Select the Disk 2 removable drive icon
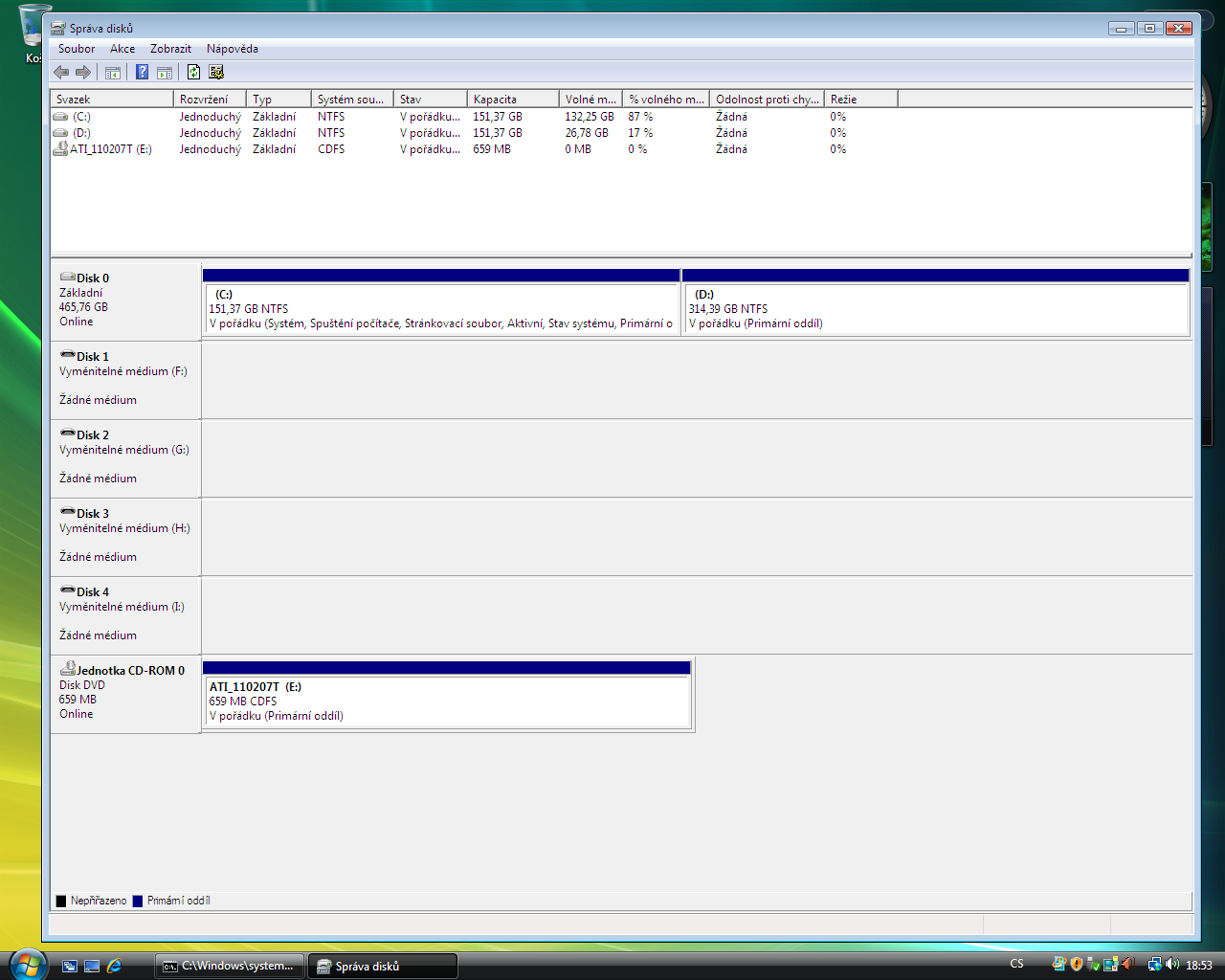This screenshot has height=980, width=1225. pyautogui.click(x=67, y=434)
